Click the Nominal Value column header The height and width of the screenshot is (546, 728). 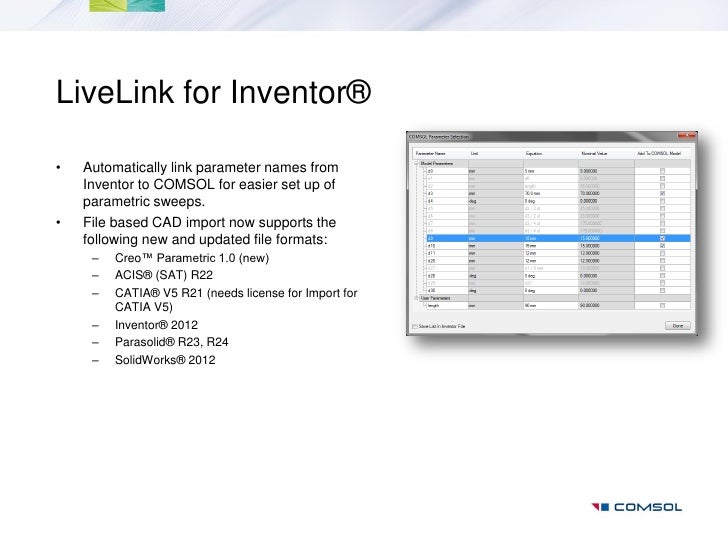(x=594, y=153)
